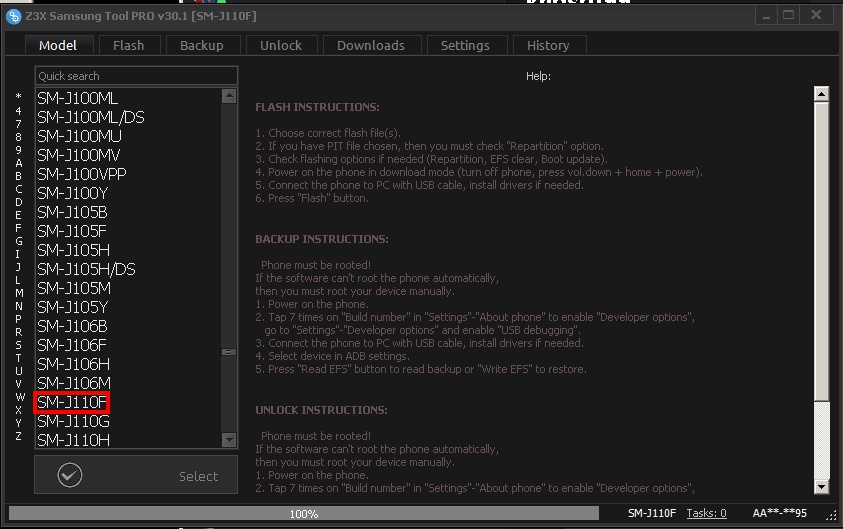Screen dimensions: 843x529
Task: Click the Help panel scrollbar thumb
Action: [x=821, y=251]
